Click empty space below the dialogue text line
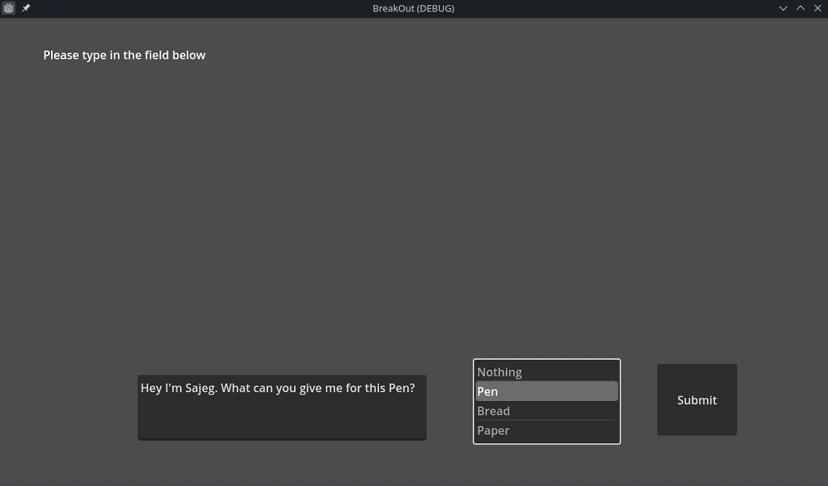Viewport: 828px width, 486px height. click(x=282, y=420)
